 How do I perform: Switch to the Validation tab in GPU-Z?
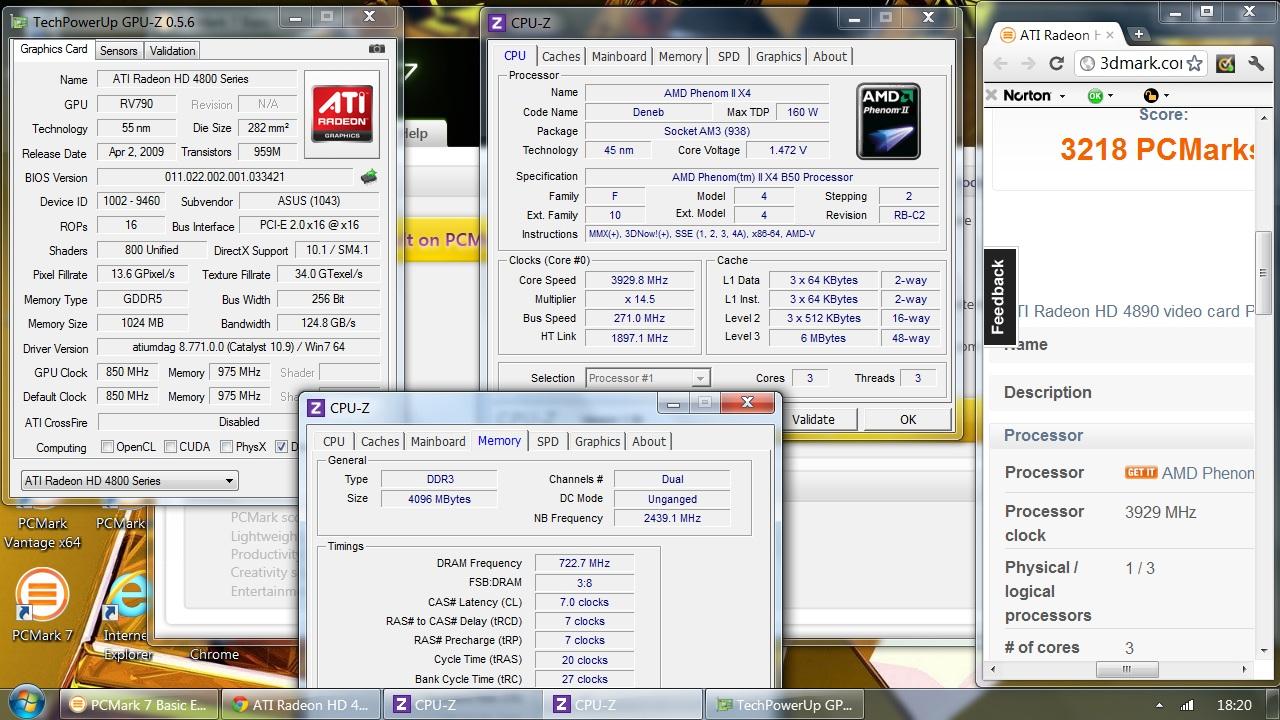pos(173,51)
